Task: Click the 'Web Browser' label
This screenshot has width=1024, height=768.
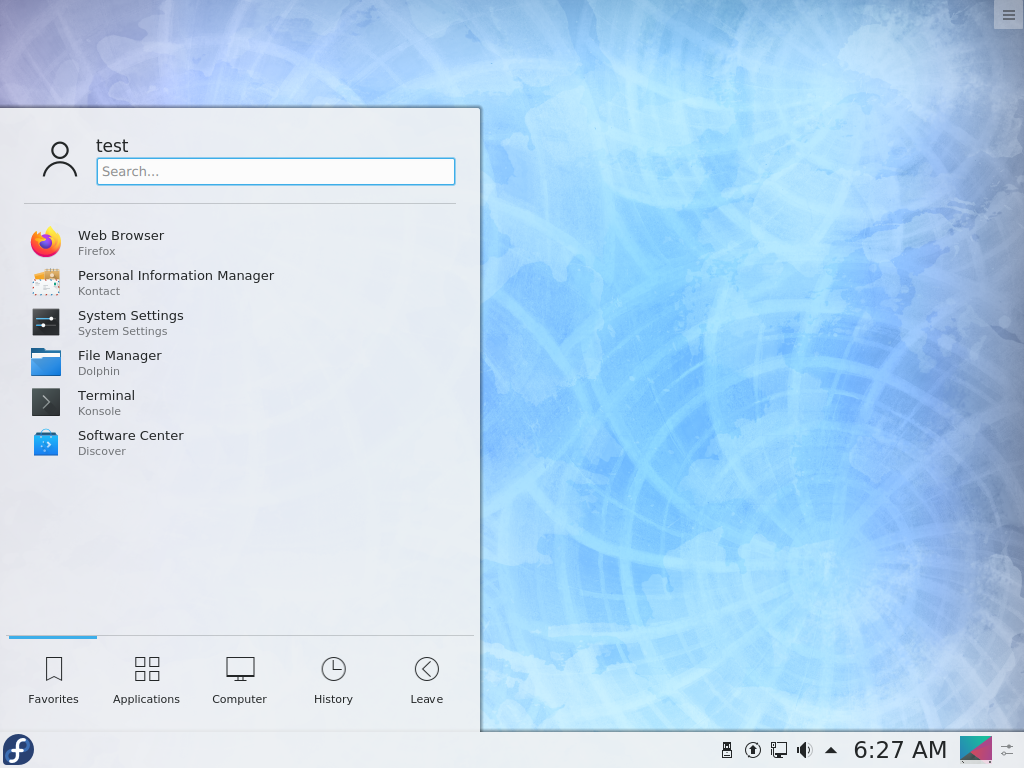Action: click(x=121, y=235)
